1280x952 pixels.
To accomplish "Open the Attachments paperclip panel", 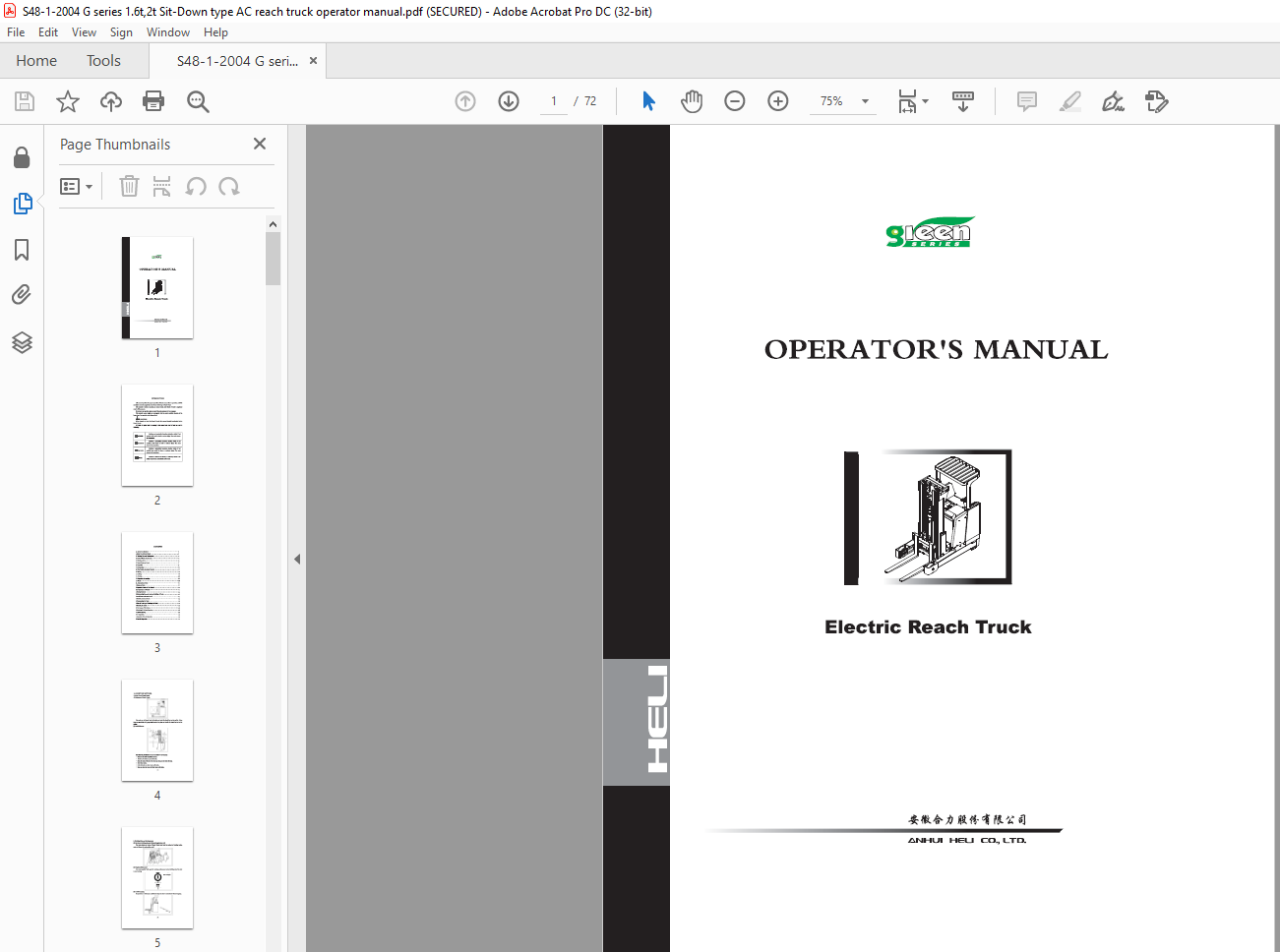I will (x=22, y=295).
